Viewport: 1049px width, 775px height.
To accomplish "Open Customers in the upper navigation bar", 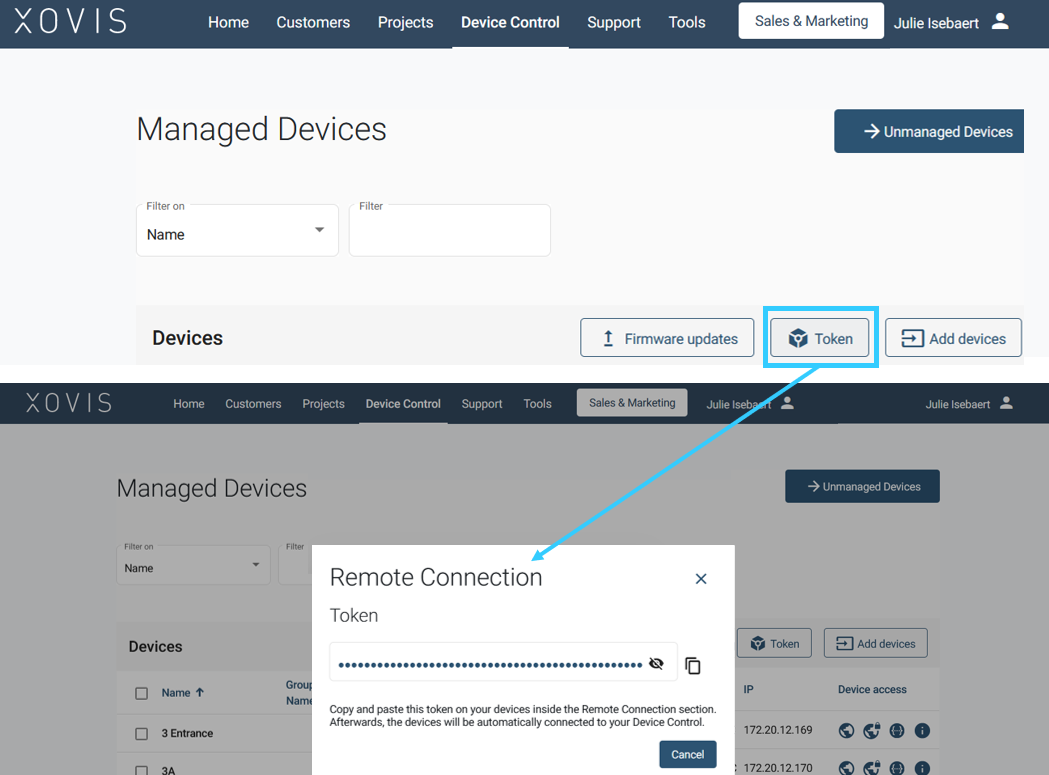I will pos(313,22).
